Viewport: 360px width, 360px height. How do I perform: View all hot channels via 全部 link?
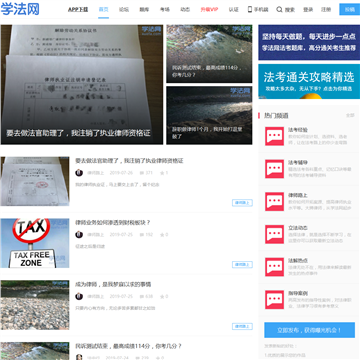coord(350,115)
